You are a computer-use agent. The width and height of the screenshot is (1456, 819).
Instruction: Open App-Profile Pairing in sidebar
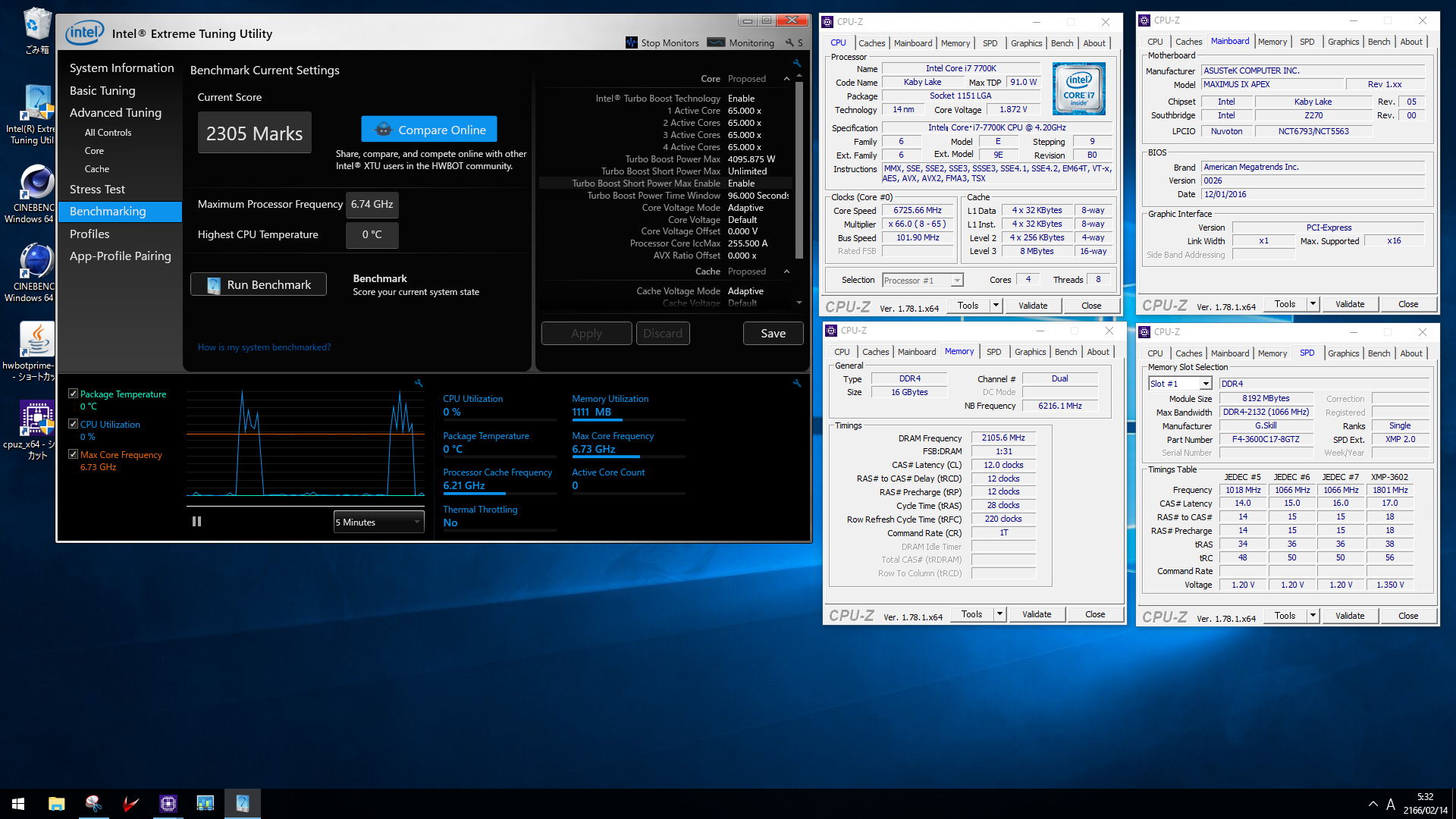click(x=120, y=256)
